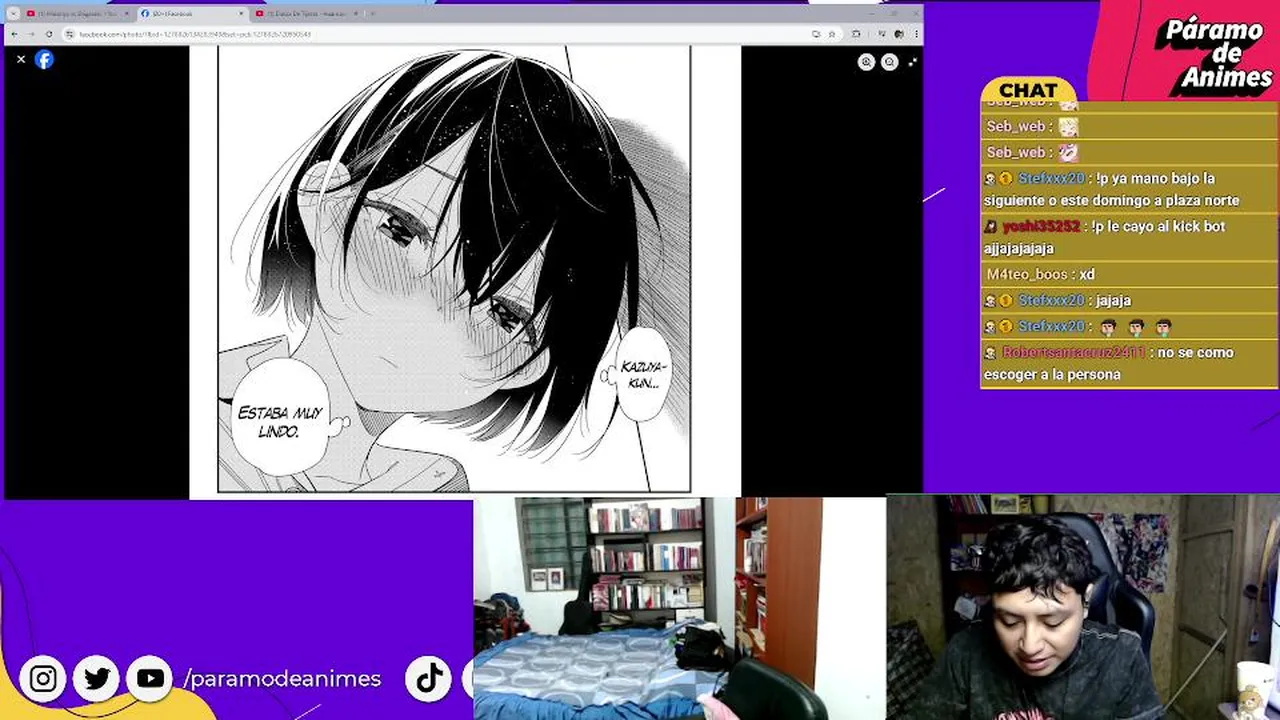1280x720 pixels.
Task: Click the Páramo de Animes logo
Action: click(x=1213, y=53)
